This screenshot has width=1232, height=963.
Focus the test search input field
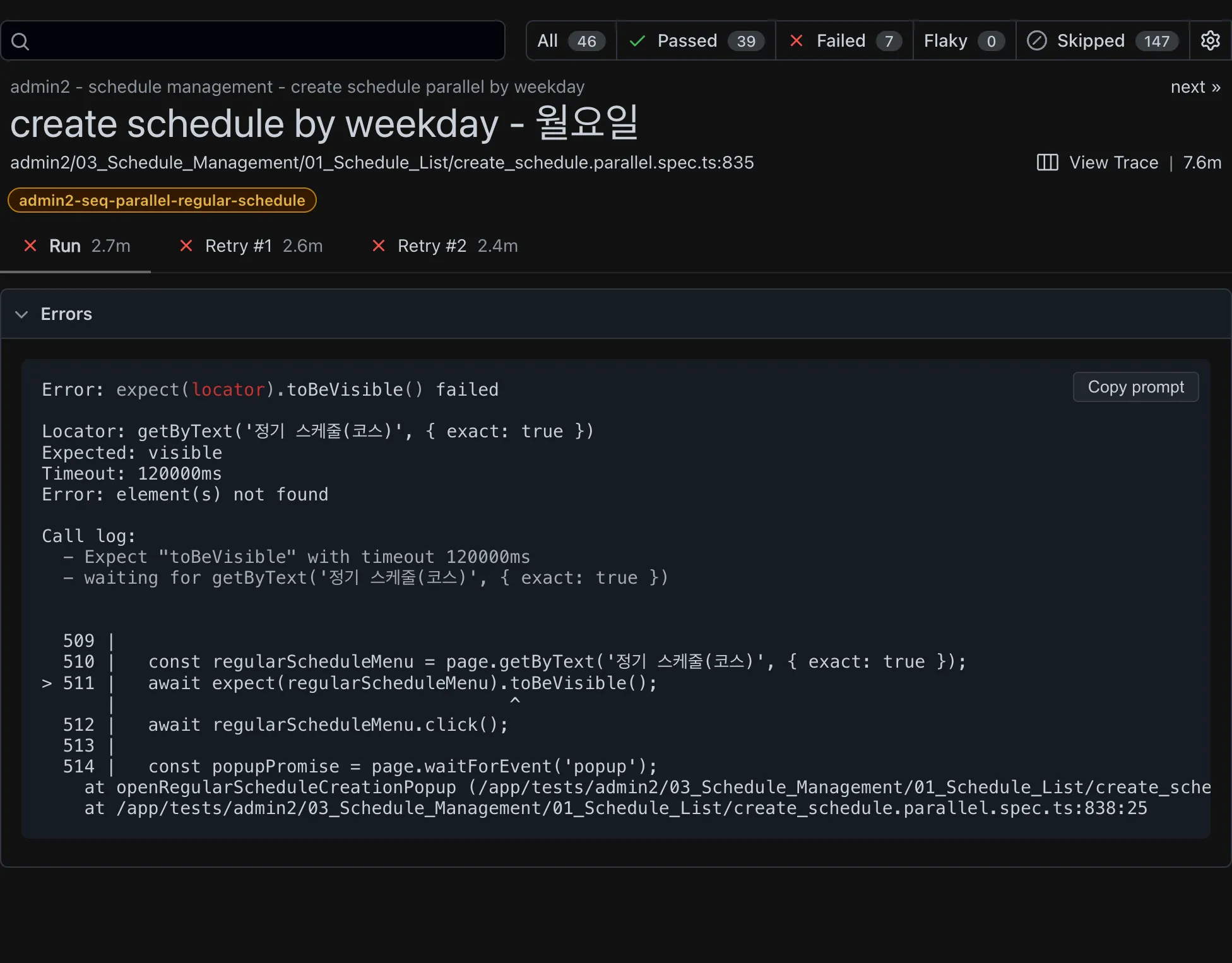[x=253, y=41]
